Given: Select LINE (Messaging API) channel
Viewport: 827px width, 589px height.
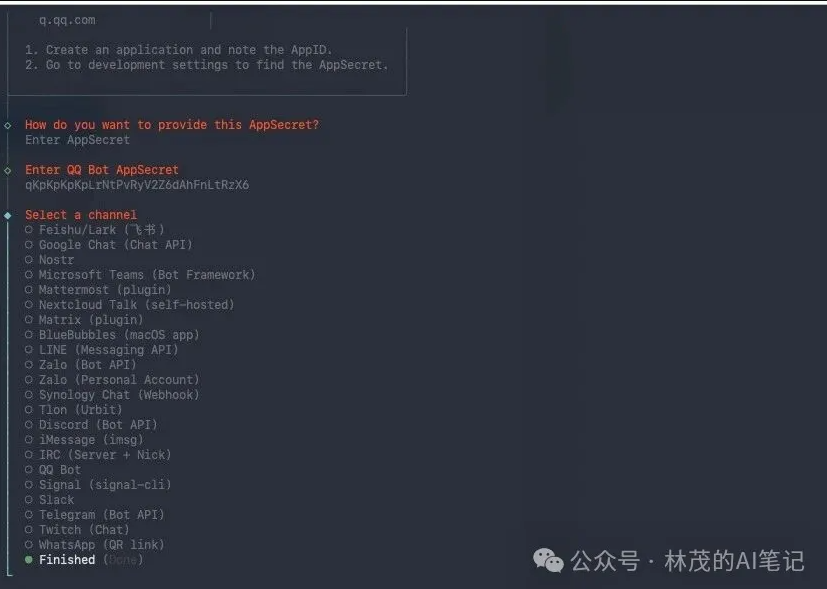Looking at the screenshot, I should pyautogui.click(x=108, y=350).
